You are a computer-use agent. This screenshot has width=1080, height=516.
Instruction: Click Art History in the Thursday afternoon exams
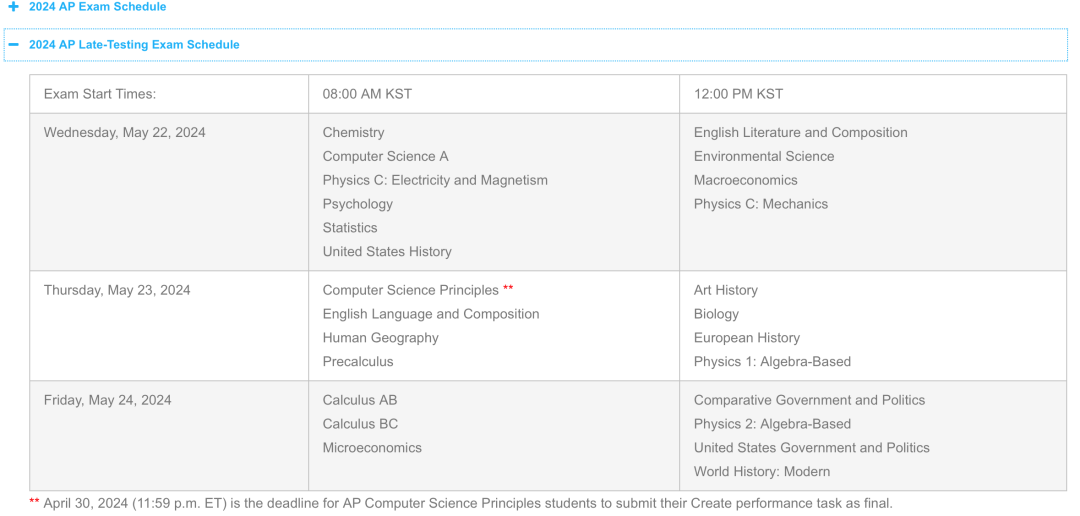[725, 291]
